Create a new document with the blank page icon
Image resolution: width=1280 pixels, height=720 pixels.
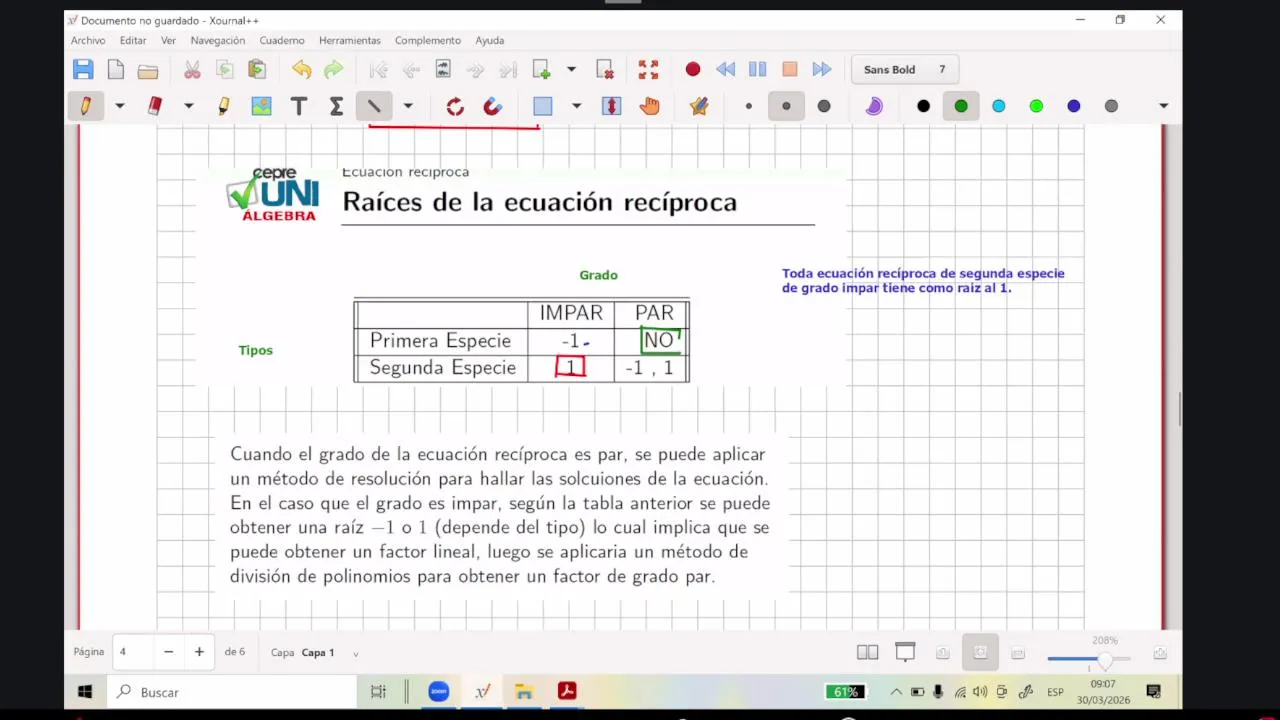(x=116, y=69)
